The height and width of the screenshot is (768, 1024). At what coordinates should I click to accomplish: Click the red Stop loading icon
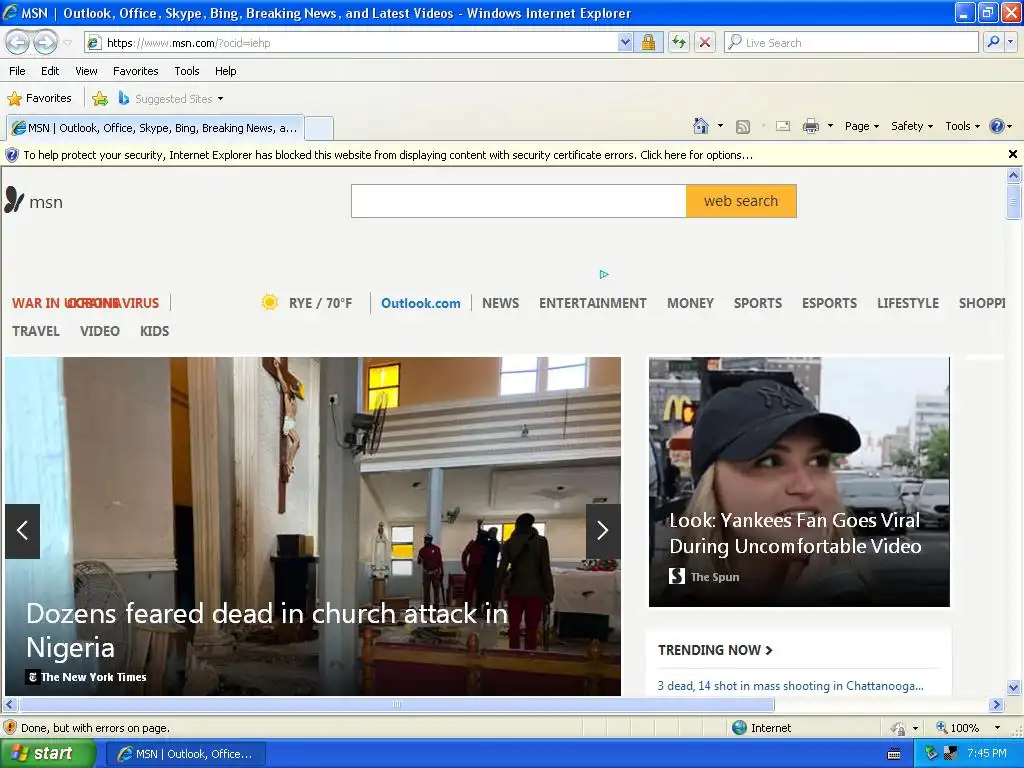coord(705,43)
